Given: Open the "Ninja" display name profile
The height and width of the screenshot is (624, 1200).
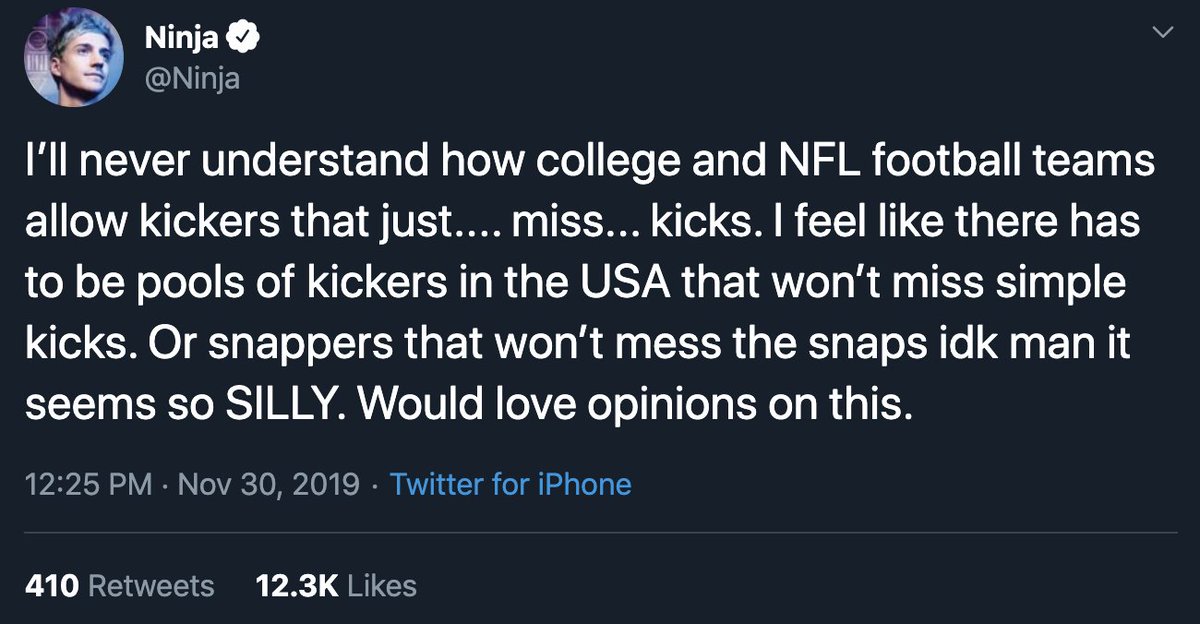Looking at the screenshot, I should coord(181,39).
